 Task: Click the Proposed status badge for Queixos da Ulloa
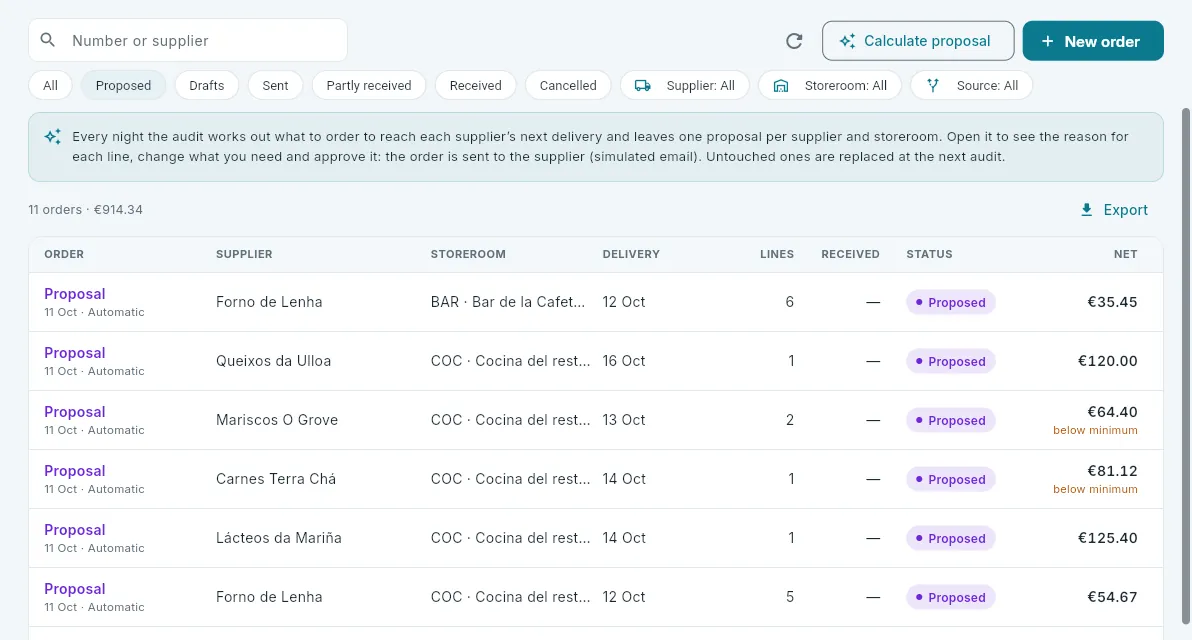coord(950,361)
